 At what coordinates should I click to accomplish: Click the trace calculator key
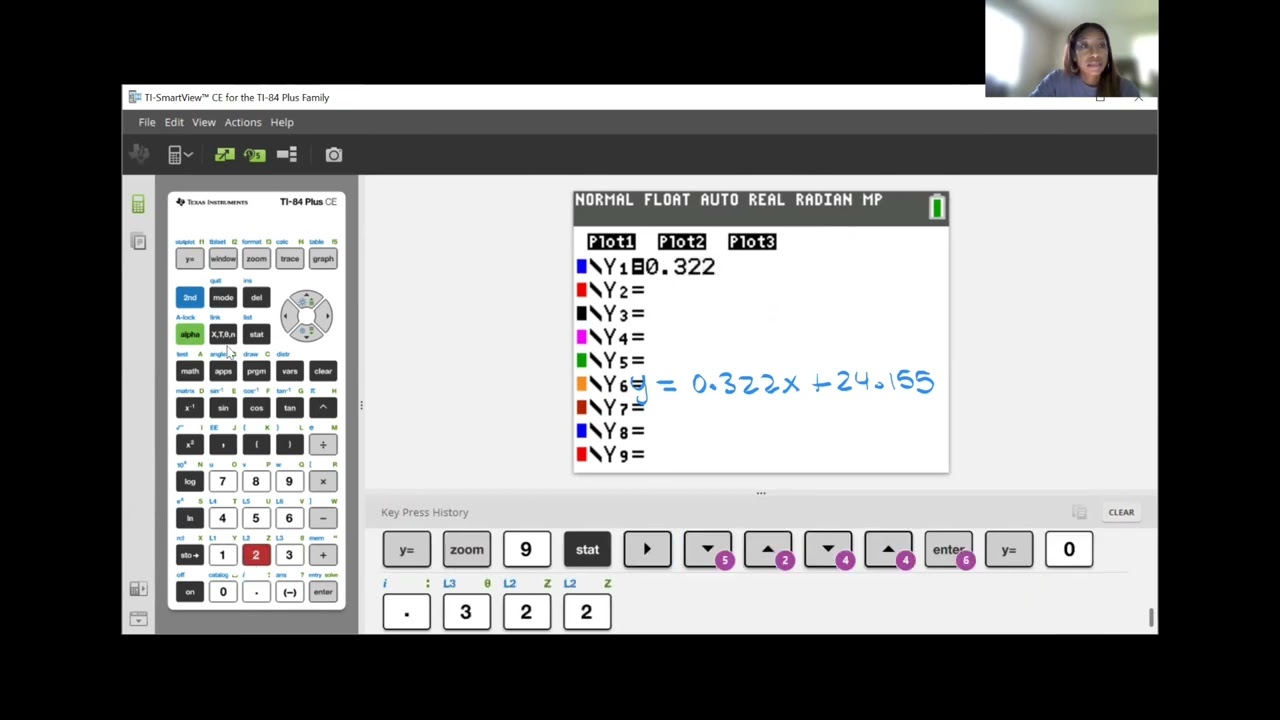point(290,259)
